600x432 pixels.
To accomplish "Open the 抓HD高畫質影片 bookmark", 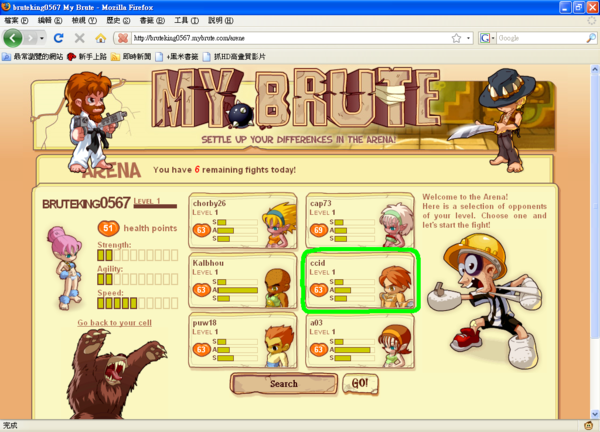I will click(x=234, y=57).
